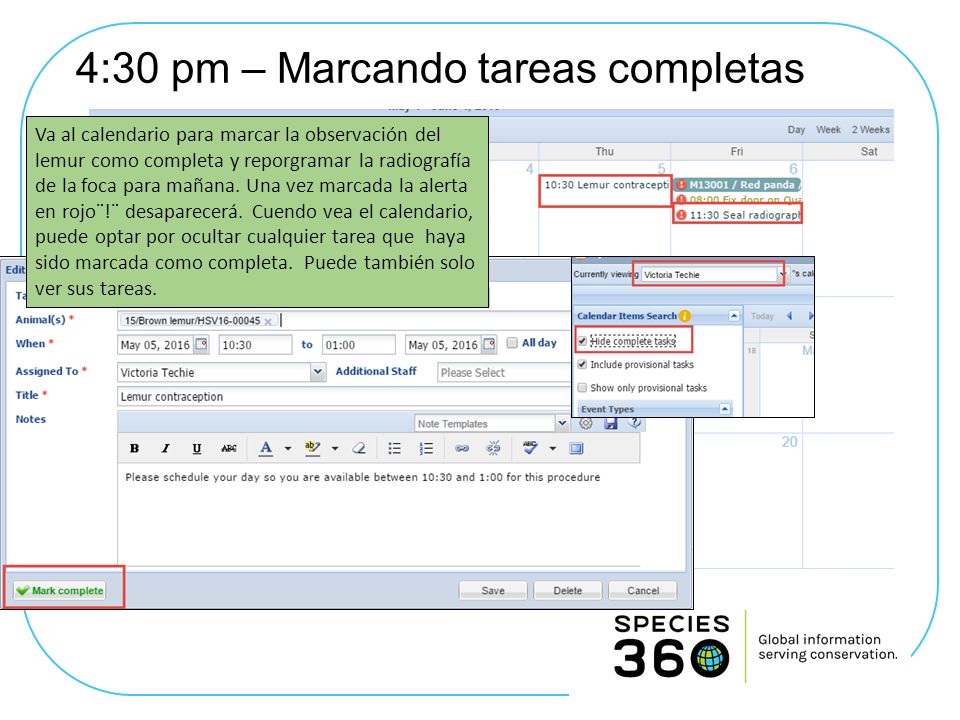Screen dimensions: 960x720
Task: Click the Thu column header
Action: (604, 151)
